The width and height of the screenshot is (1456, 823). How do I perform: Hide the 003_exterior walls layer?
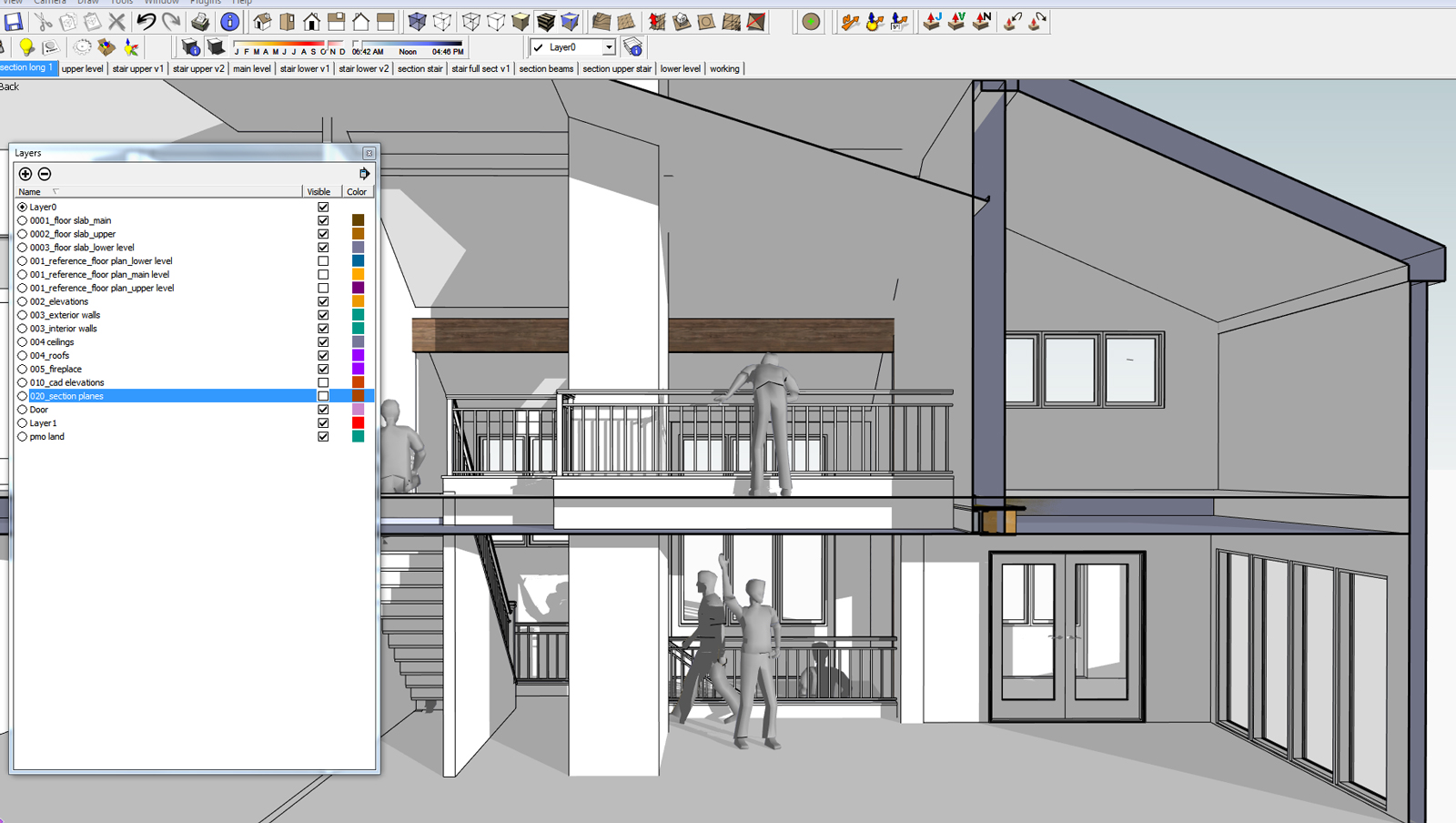click(323, 315)
